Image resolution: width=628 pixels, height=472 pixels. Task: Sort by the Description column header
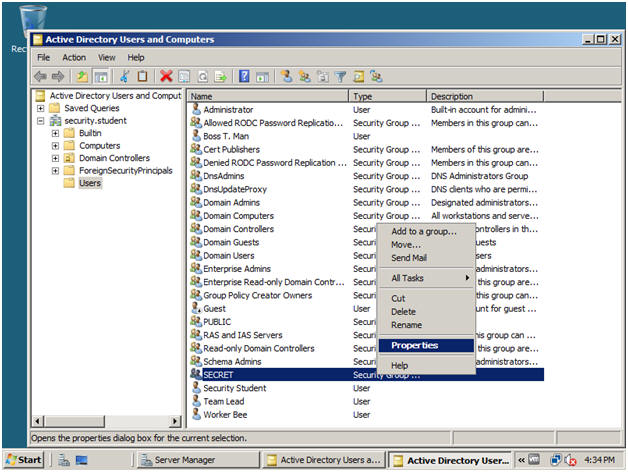pos(485,96)
